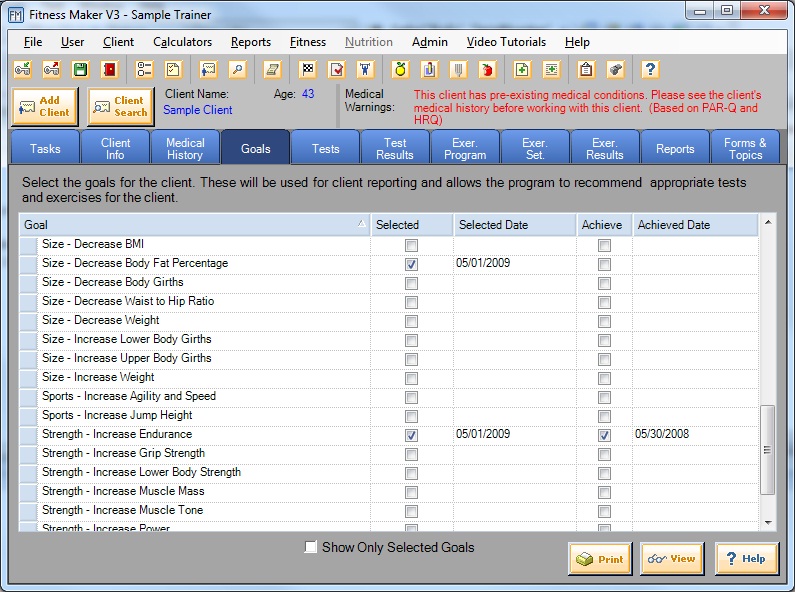The width and height of the screenshot is (795, 592).
Task: Open the Admin menu
Action: pos(429,42)
